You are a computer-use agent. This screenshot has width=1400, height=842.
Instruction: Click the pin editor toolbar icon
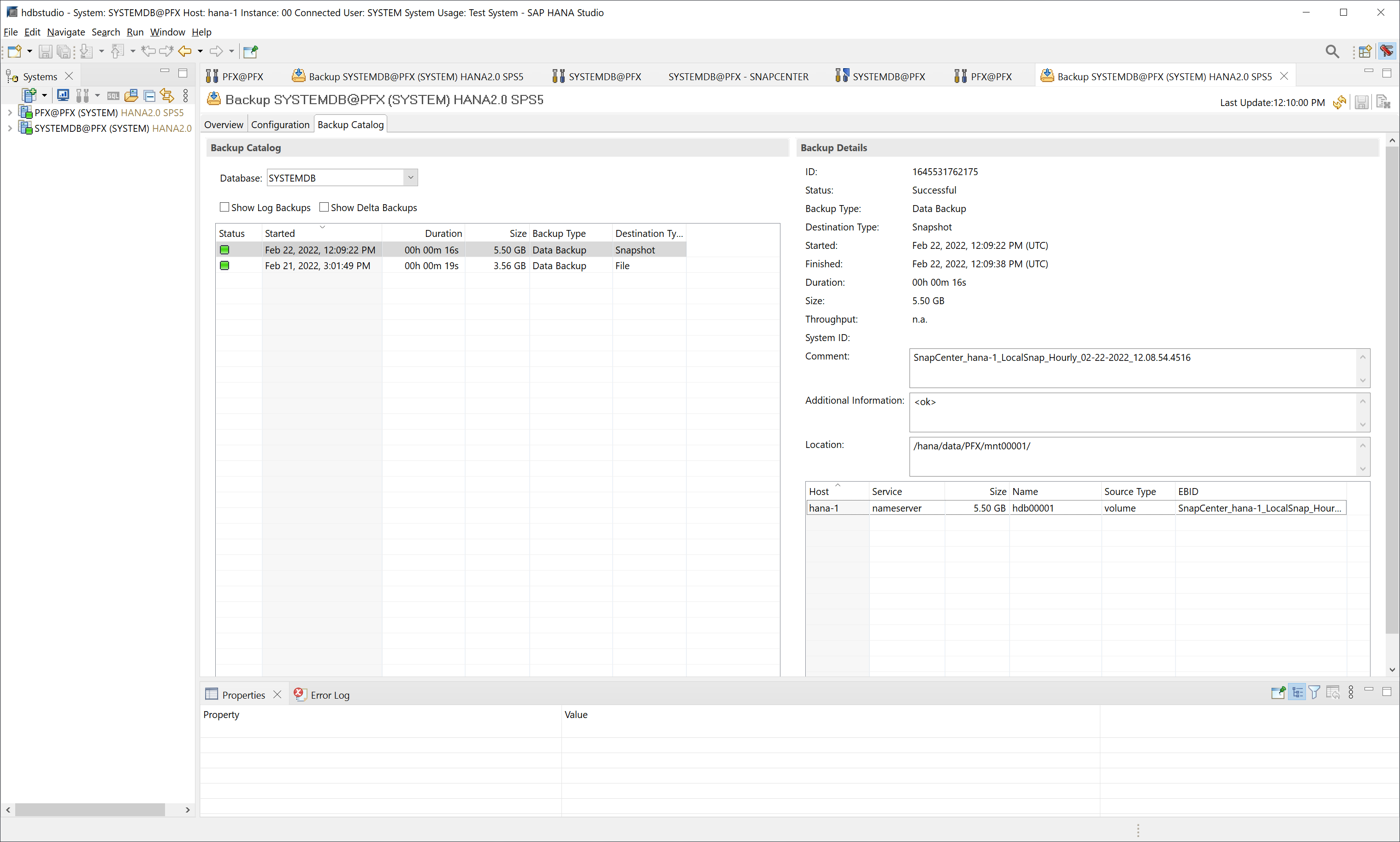click(250, 52)
